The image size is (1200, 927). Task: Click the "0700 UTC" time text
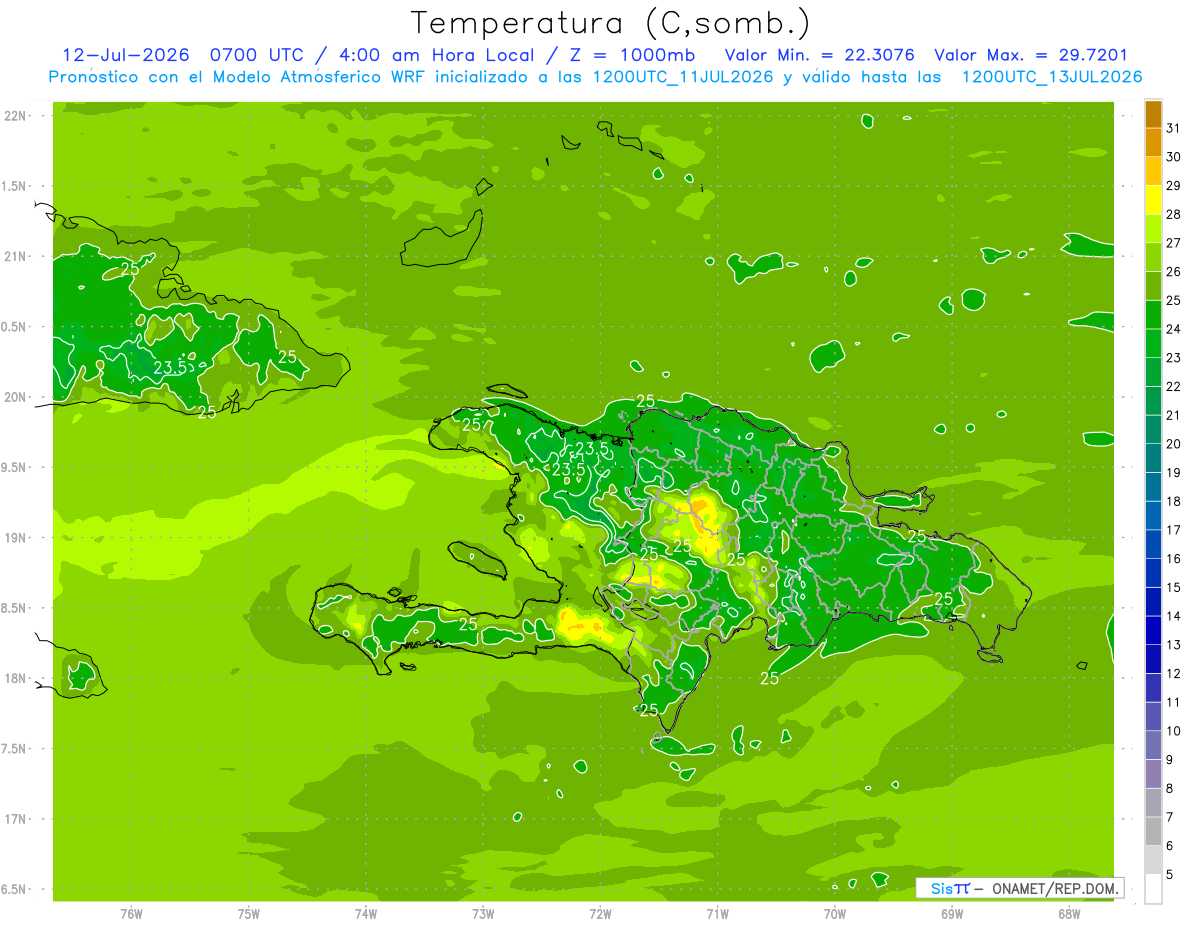point(256,55)
